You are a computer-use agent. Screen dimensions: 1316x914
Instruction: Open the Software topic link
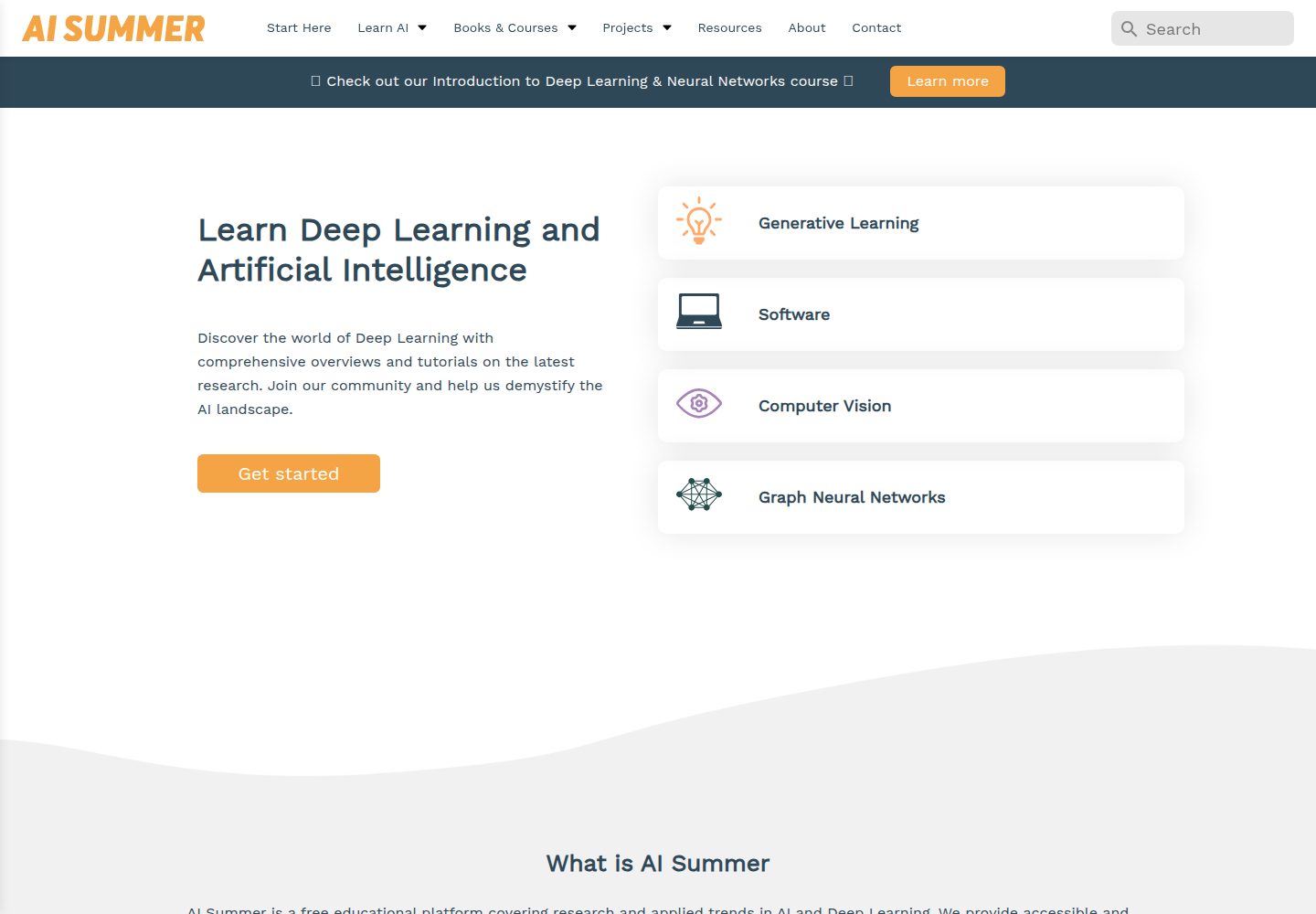pyautogui.click(x=921, y=314)
